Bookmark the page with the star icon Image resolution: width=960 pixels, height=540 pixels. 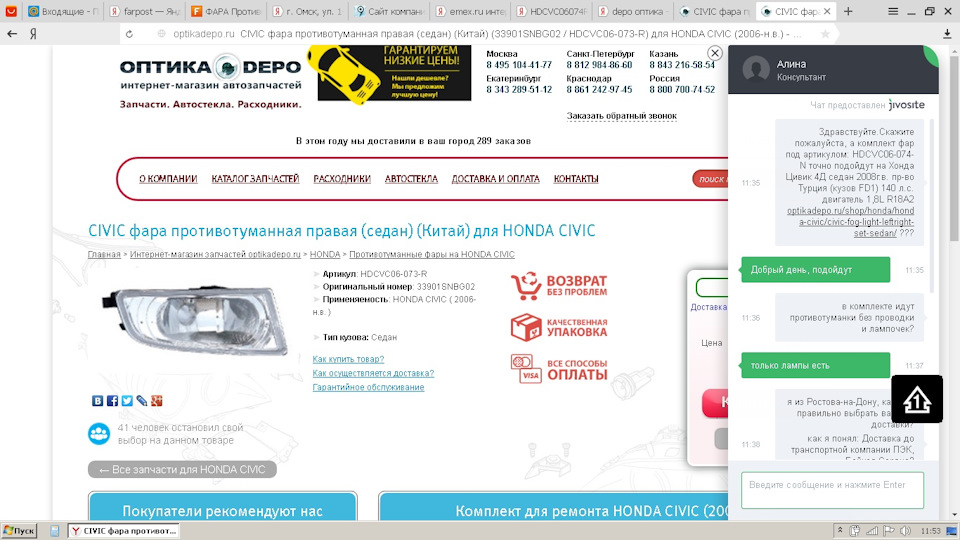tap(825, 34)
